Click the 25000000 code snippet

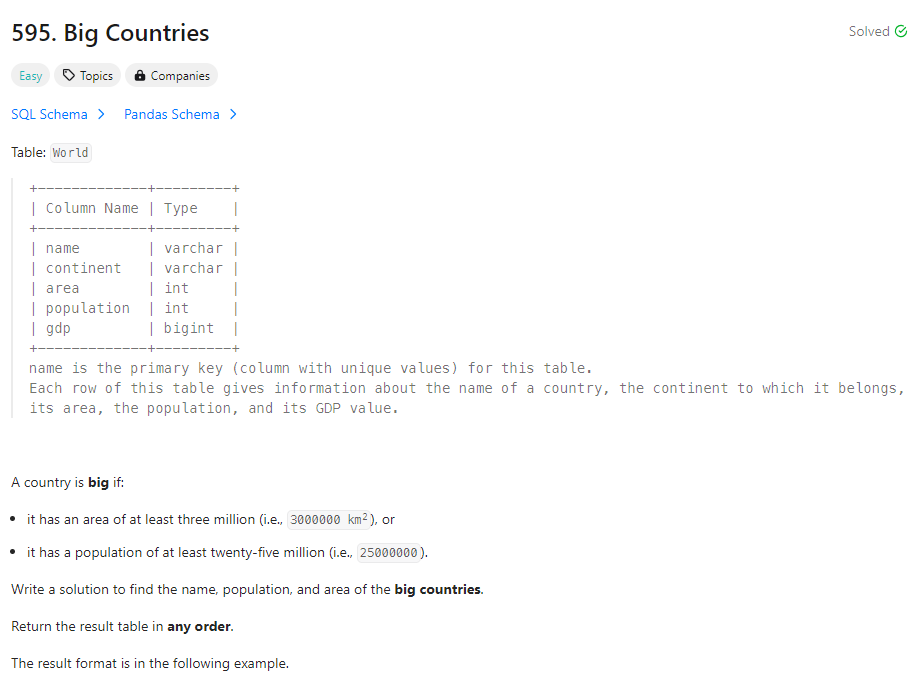[388, 552]
